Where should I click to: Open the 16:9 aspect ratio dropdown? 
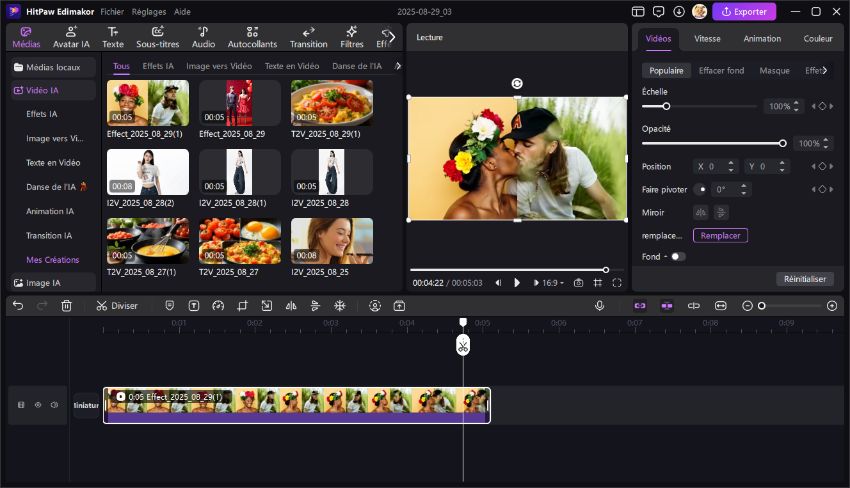point(552,283)
